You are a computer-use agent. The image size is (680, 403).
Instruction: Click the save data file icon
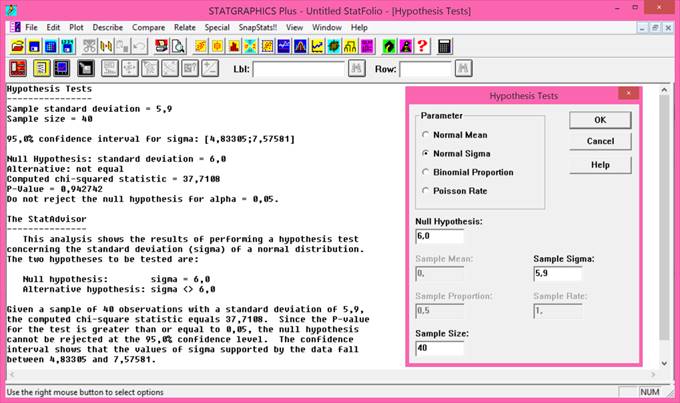pos(67,46)
